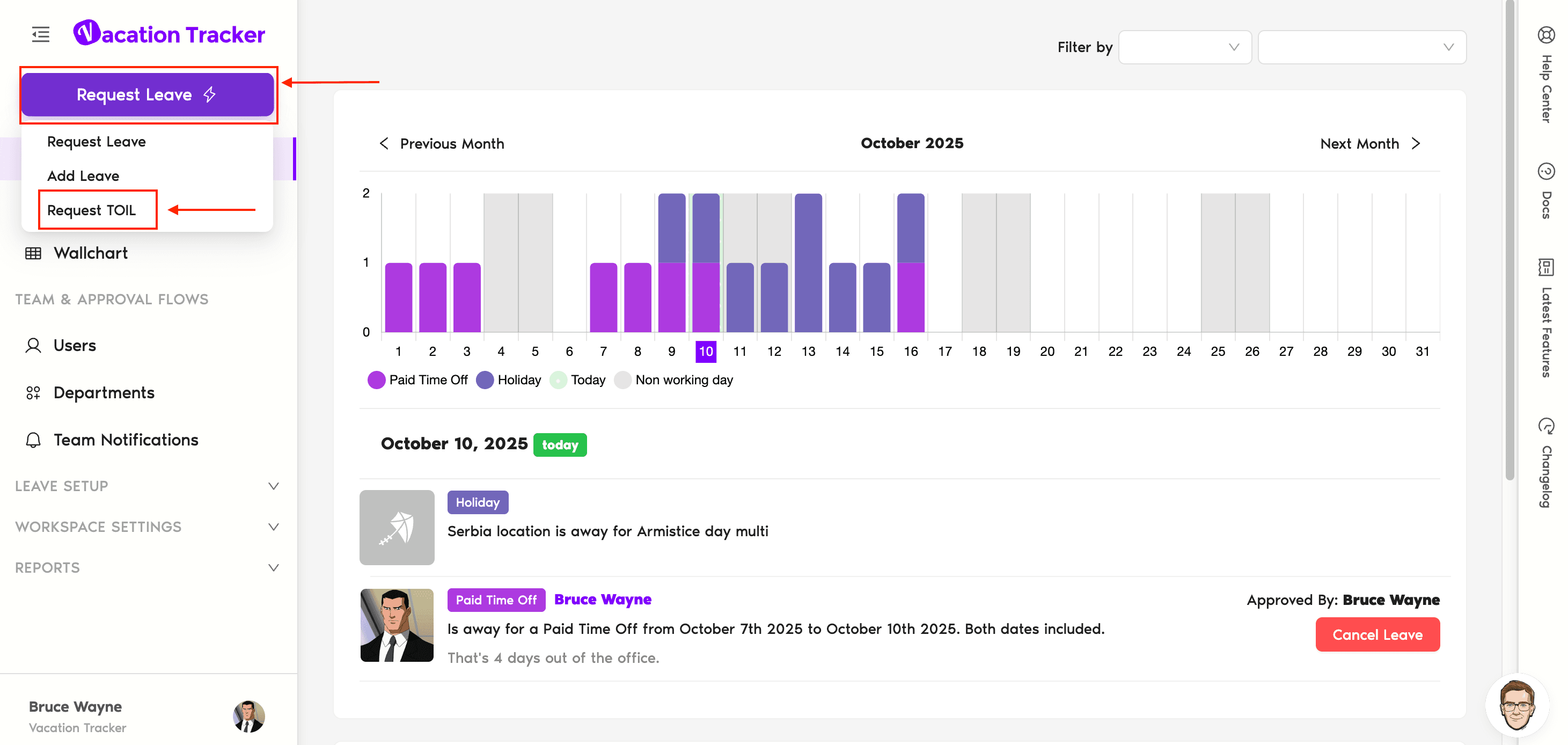Open the first Filter by dropdown
The width and height of the screenshot is (1568, 745).
tap(1184, 47)
